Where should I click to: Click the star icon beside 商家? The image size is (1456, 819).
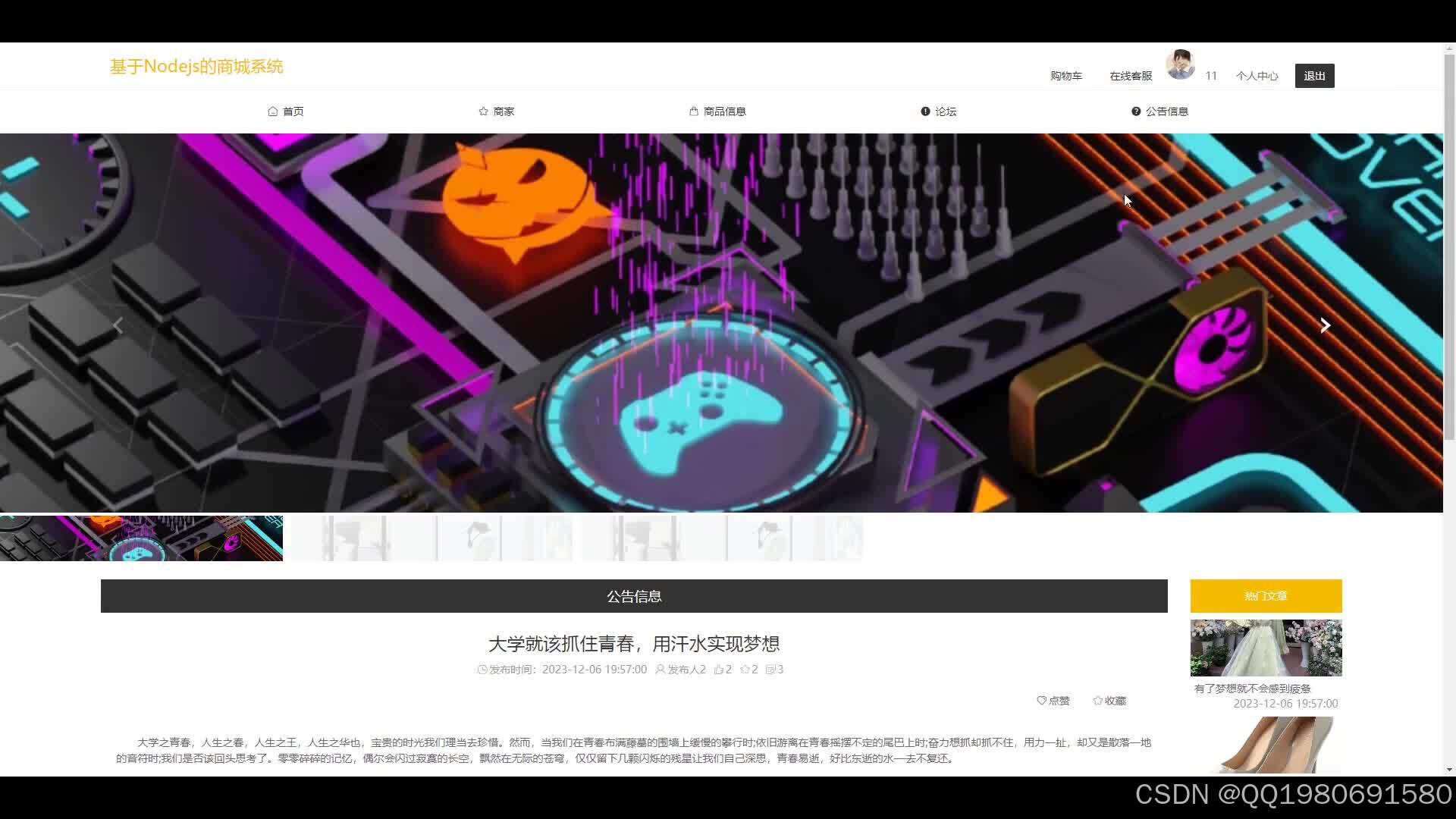tap(483, 111)
